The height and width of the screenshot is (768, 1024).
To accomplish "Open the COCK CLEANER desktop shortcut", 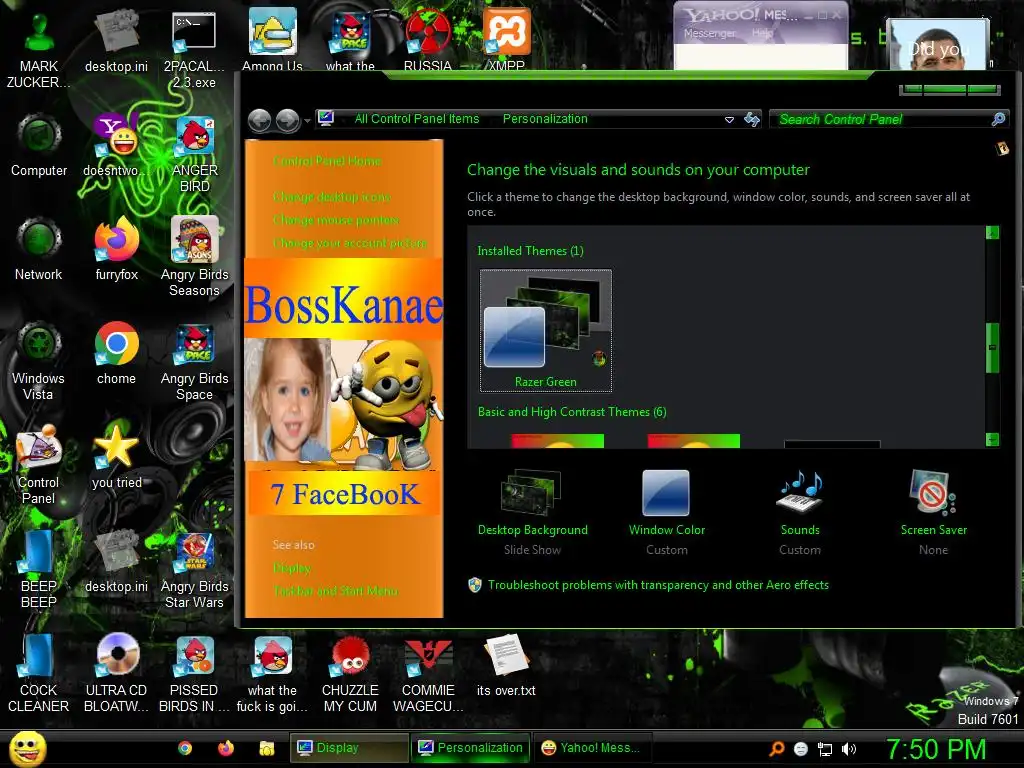I will coord(39,672).
